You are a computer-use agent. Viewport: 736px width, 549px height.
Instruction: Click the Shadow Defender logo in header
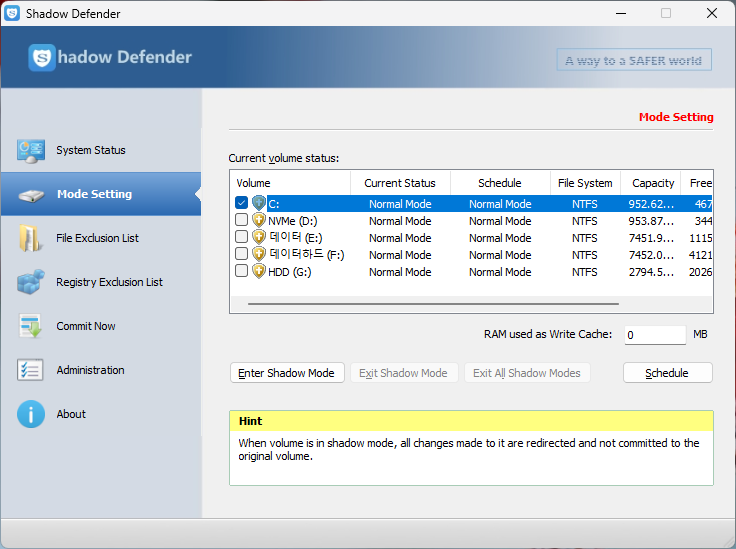(x=42, y=58)
